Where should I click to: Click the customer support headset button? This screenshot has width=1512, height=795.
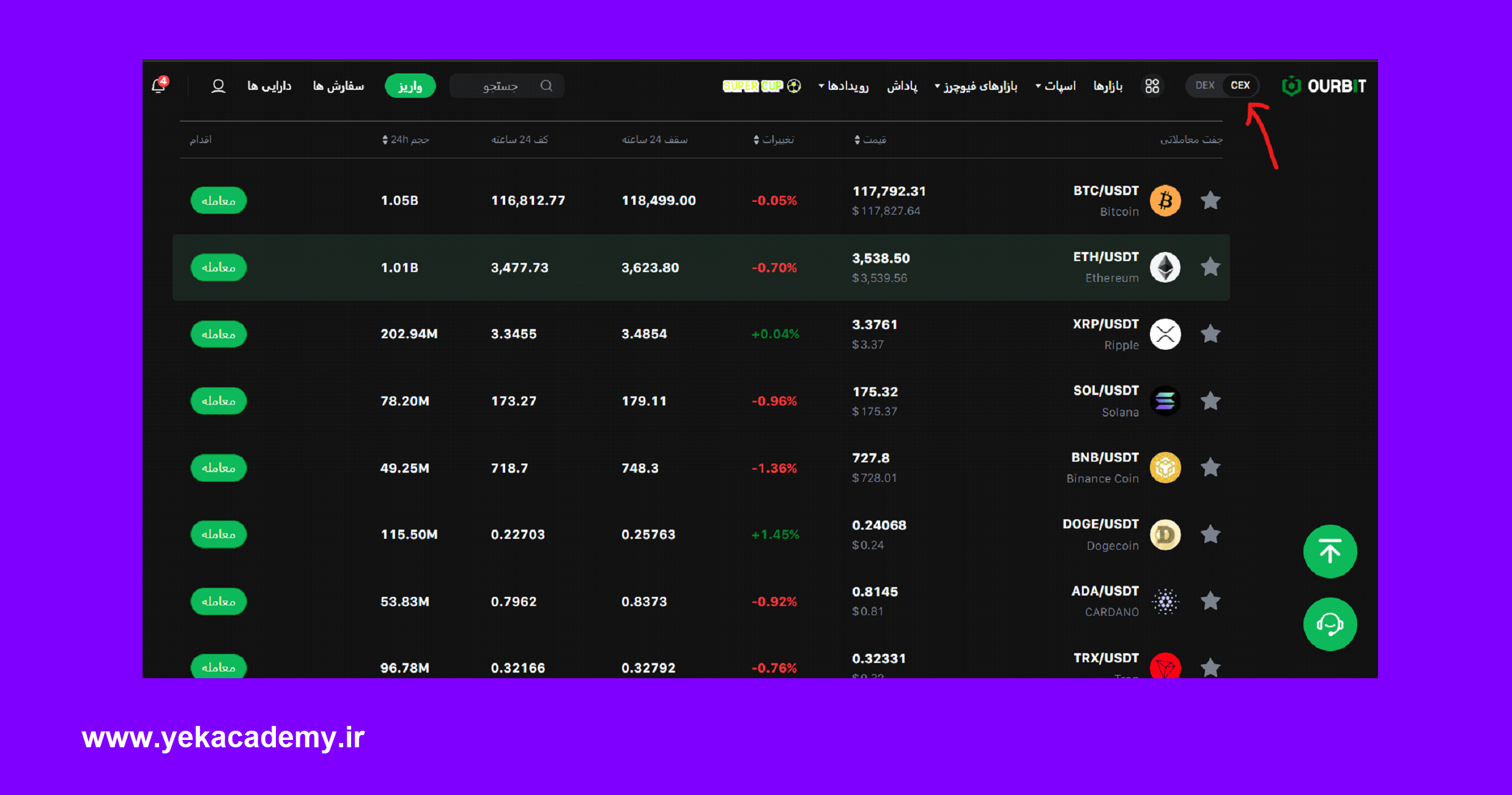click(x=1330, y=624)
